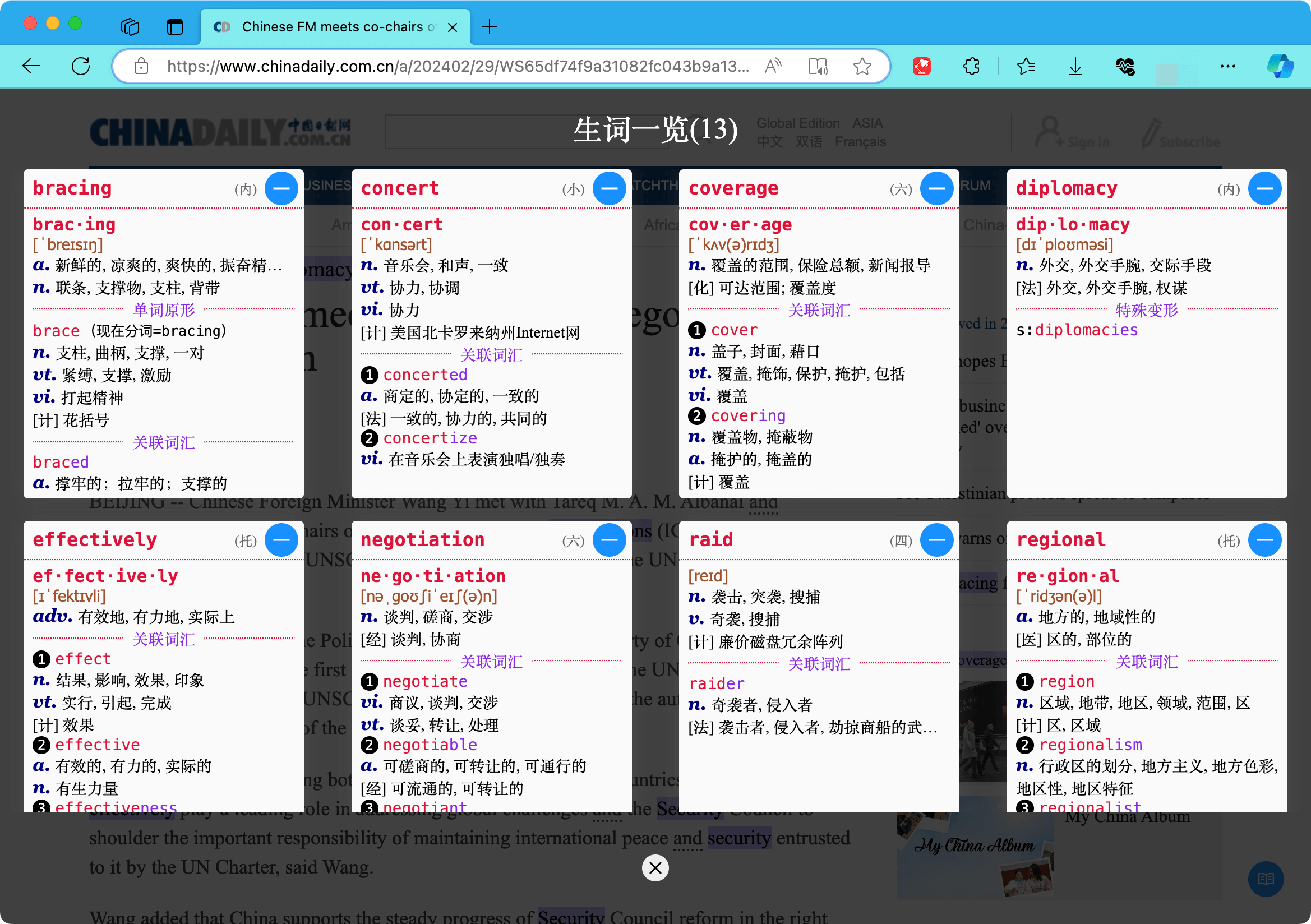Remove the 'bracing' word card
The image size is (1311, 924).
click(281, 188)
